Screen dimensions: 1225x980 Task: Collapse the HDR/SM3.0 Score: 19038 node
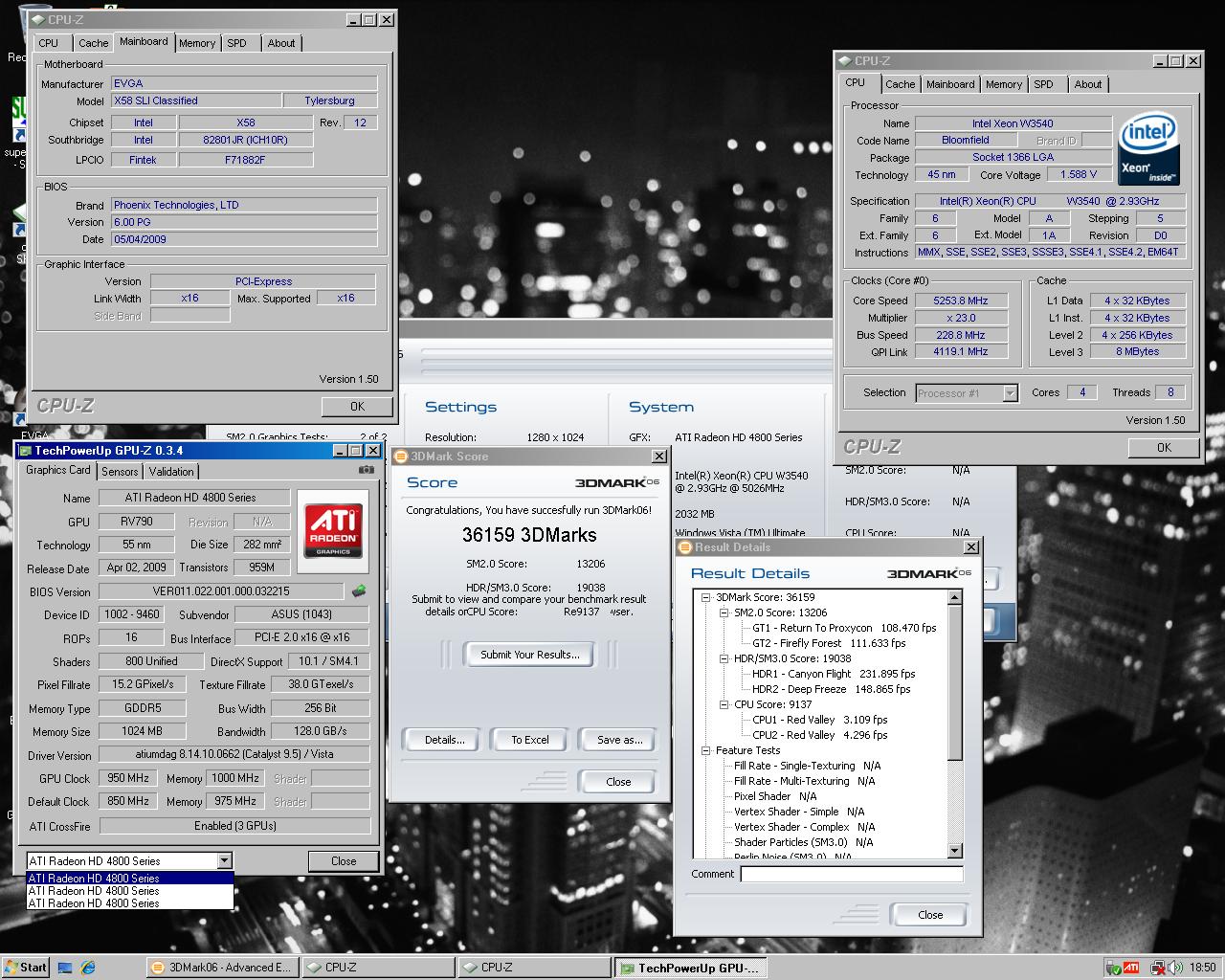[x=724, y=658]
